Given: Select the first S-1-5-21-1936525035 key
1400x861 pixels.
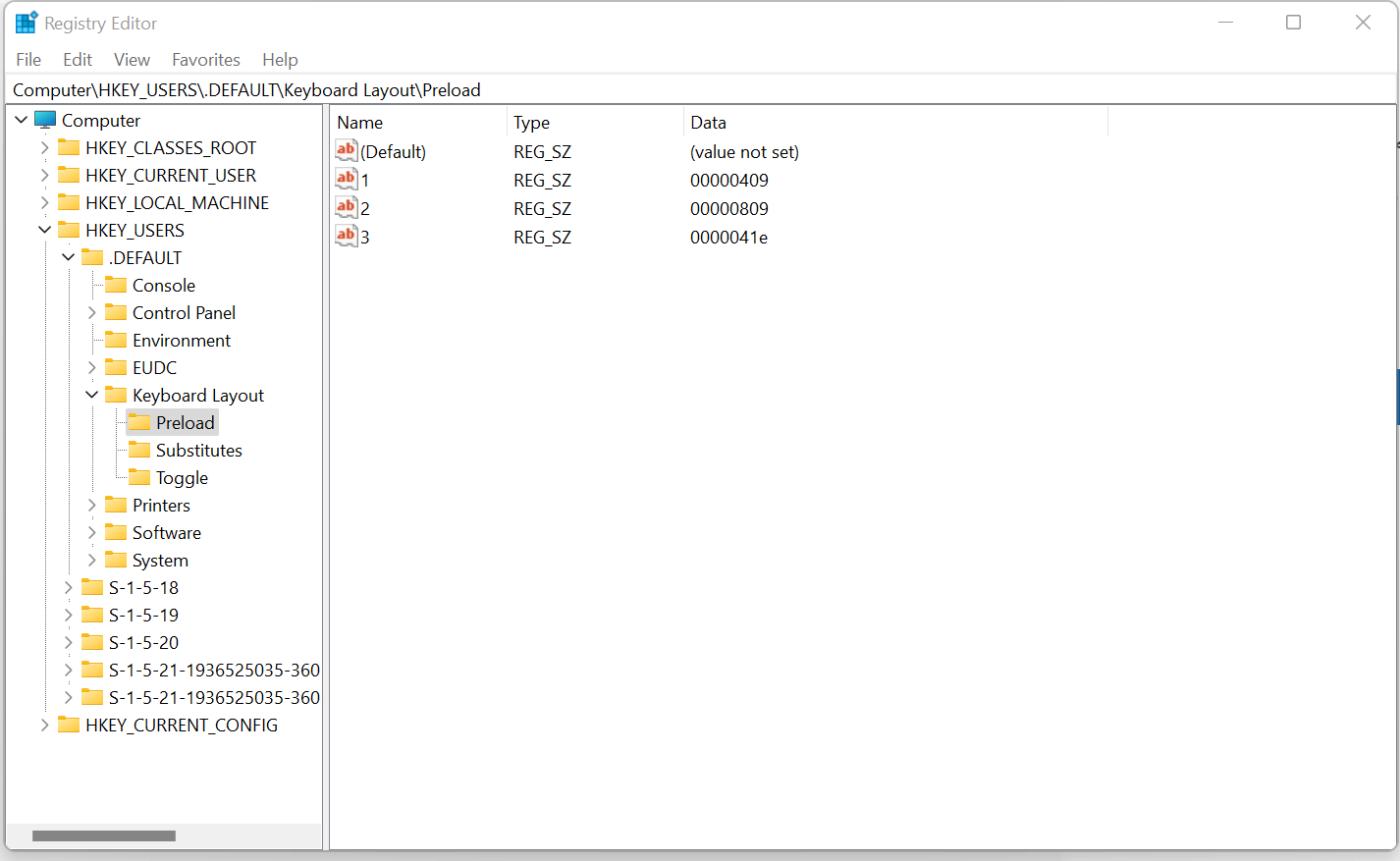Looking at the screenshot, I should pyautogui.click(x=214, y=670).
